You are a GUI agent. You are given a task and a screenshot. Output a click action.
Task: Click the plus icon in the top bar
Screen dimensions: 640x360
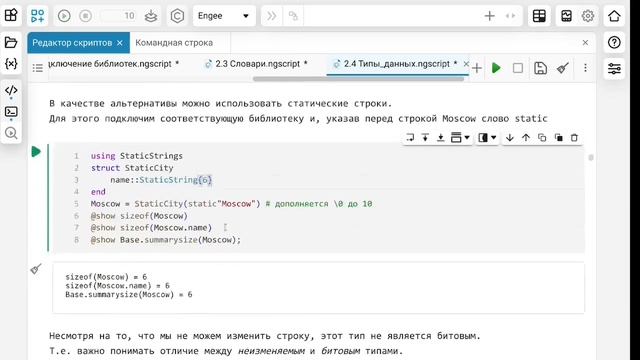tap(489, 16)
